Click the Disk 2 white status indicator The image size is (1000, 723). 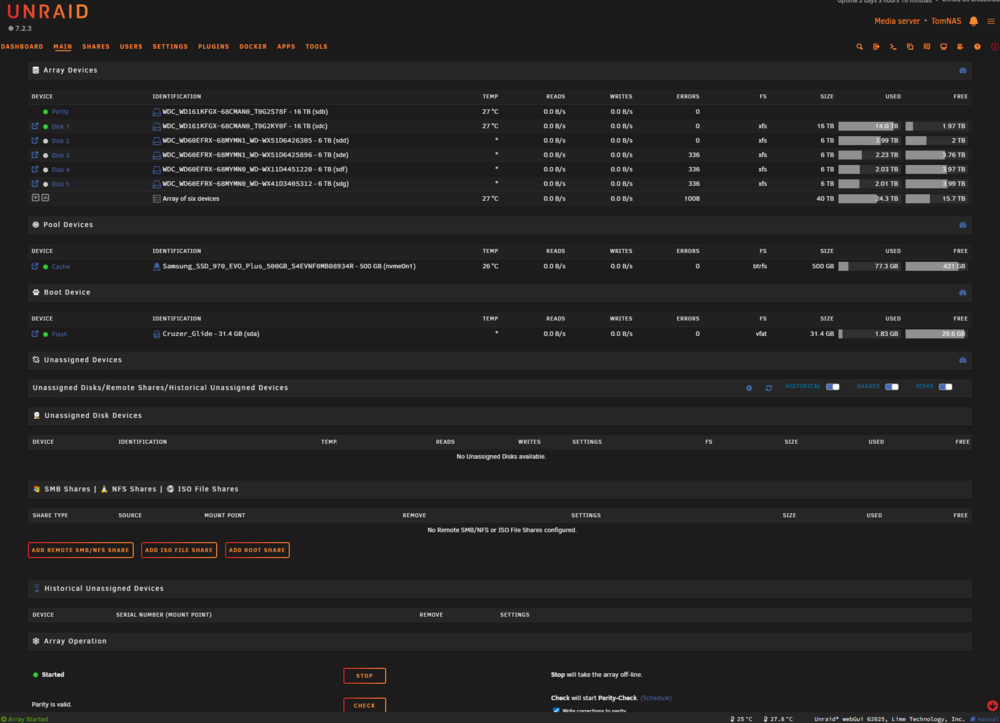[45, 141]
